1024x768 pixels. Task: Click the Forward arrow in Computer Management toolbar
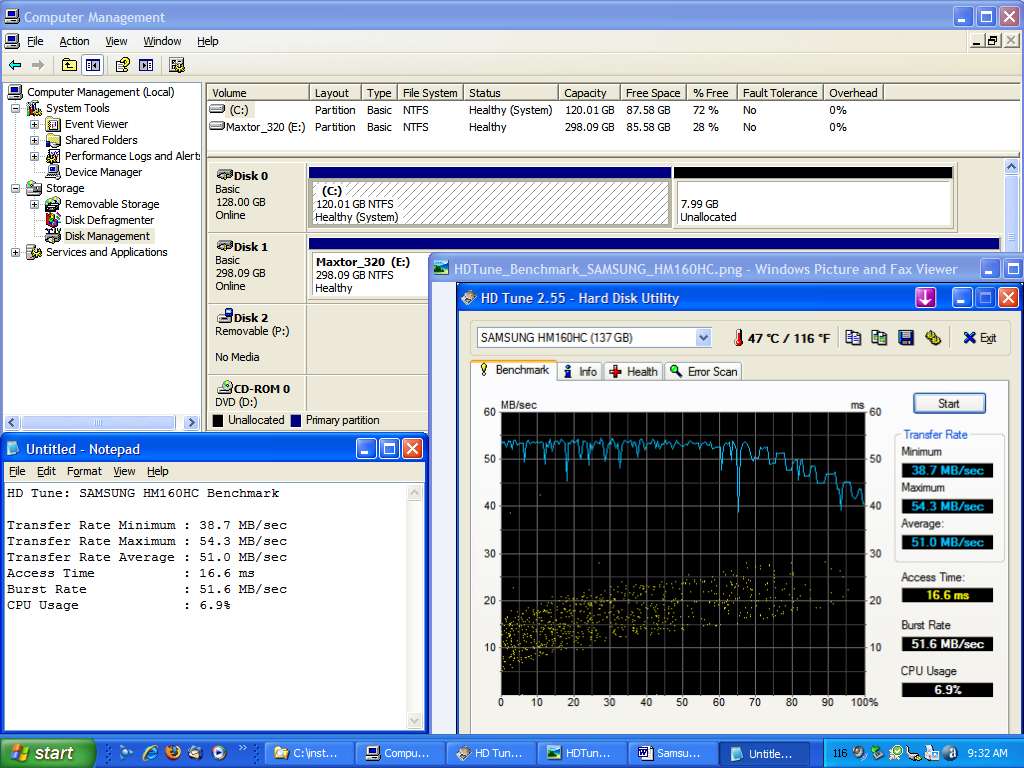(38, 65)
